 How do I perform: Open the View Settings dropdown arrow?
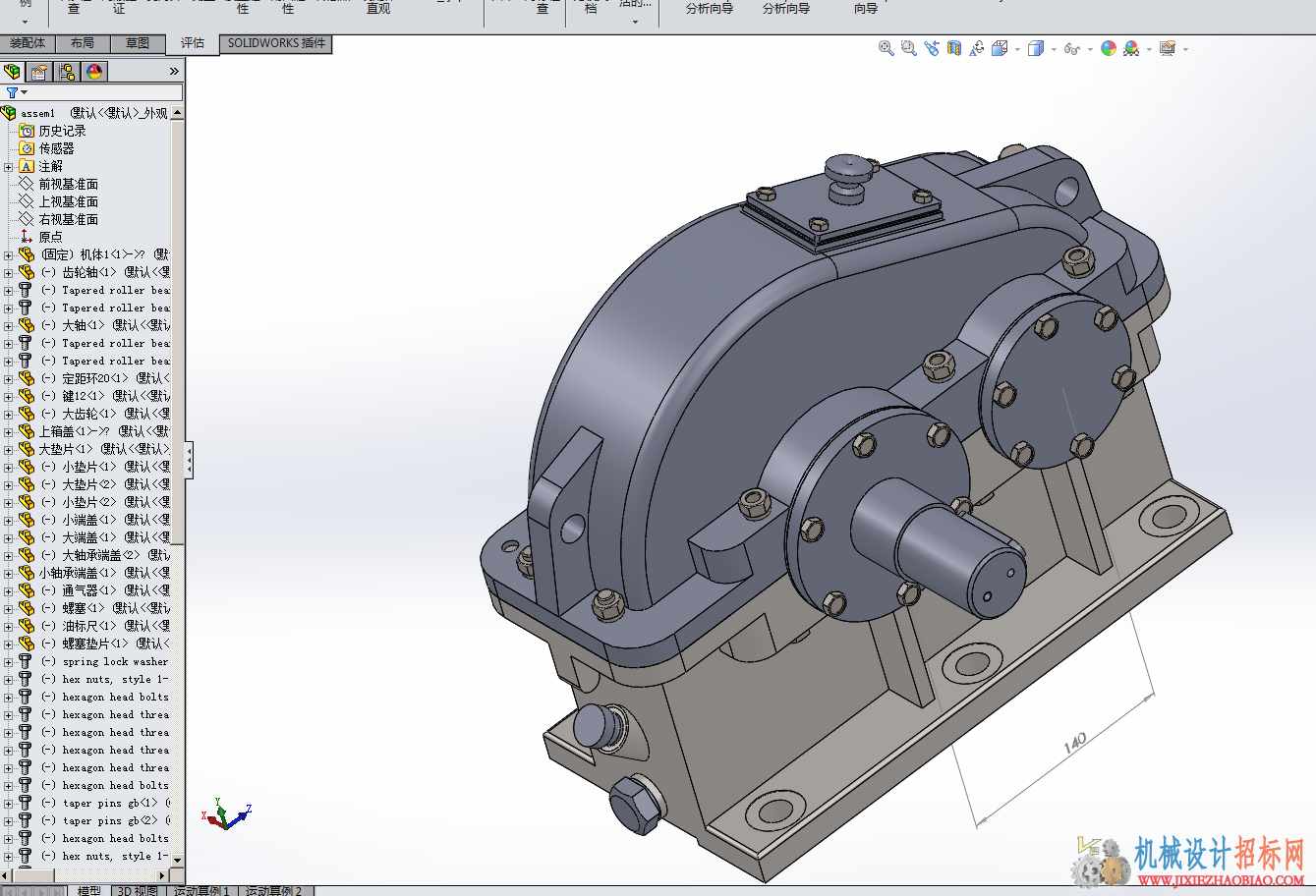click(x=1185, y=48)
